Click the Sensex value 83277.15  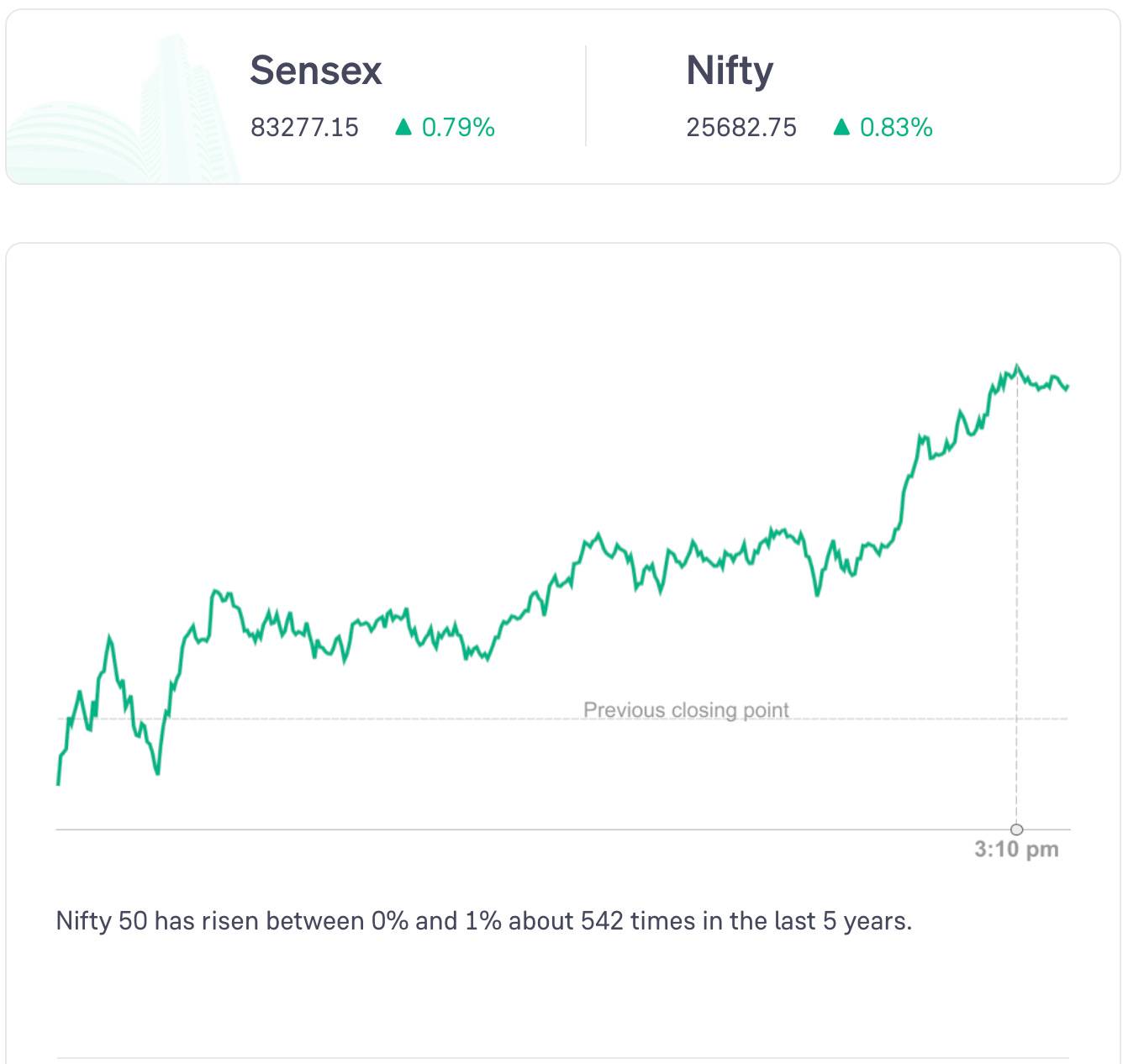304,128
